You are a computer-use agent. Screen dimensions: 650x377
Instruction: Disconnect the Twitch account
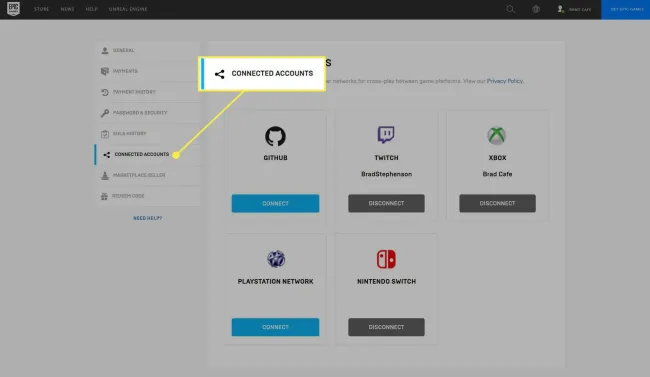[x=386, y=203]
